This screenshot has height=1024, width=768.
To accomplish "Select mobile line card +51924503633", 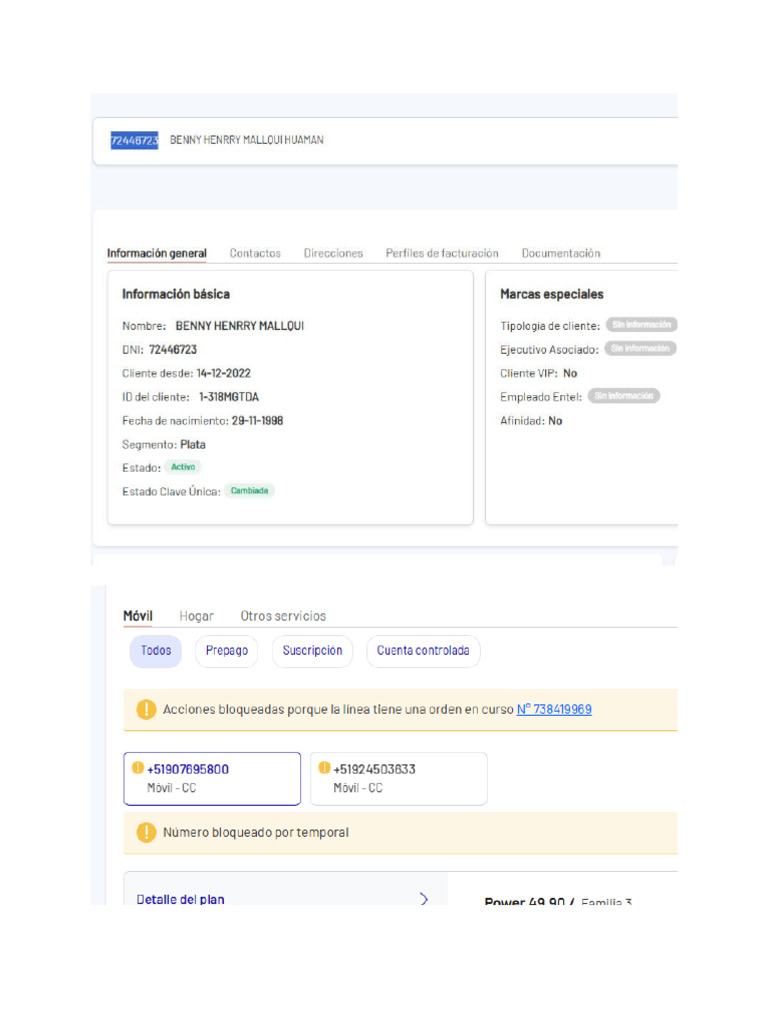I will [399, 778].
